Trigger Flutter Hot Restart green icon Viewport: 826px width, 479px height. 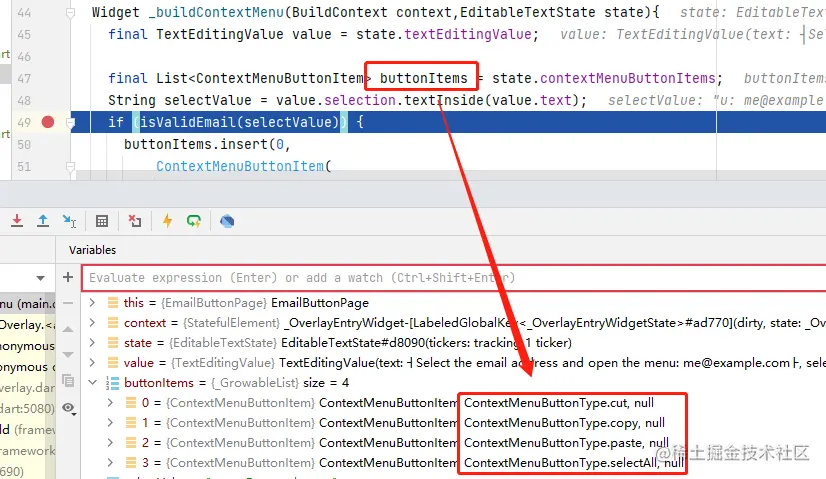pyautogui.click(x=194, y=221)
